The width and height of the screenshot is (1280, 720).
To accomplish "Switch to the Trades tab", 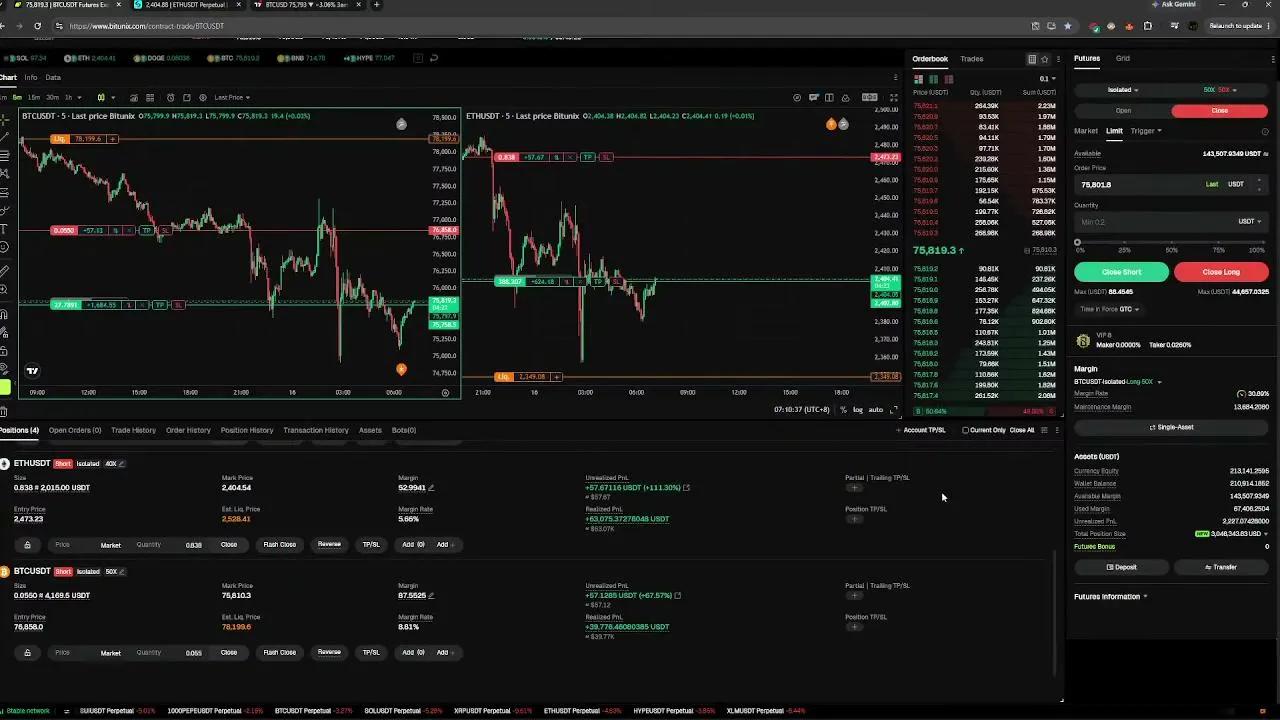I will (971, 59).
